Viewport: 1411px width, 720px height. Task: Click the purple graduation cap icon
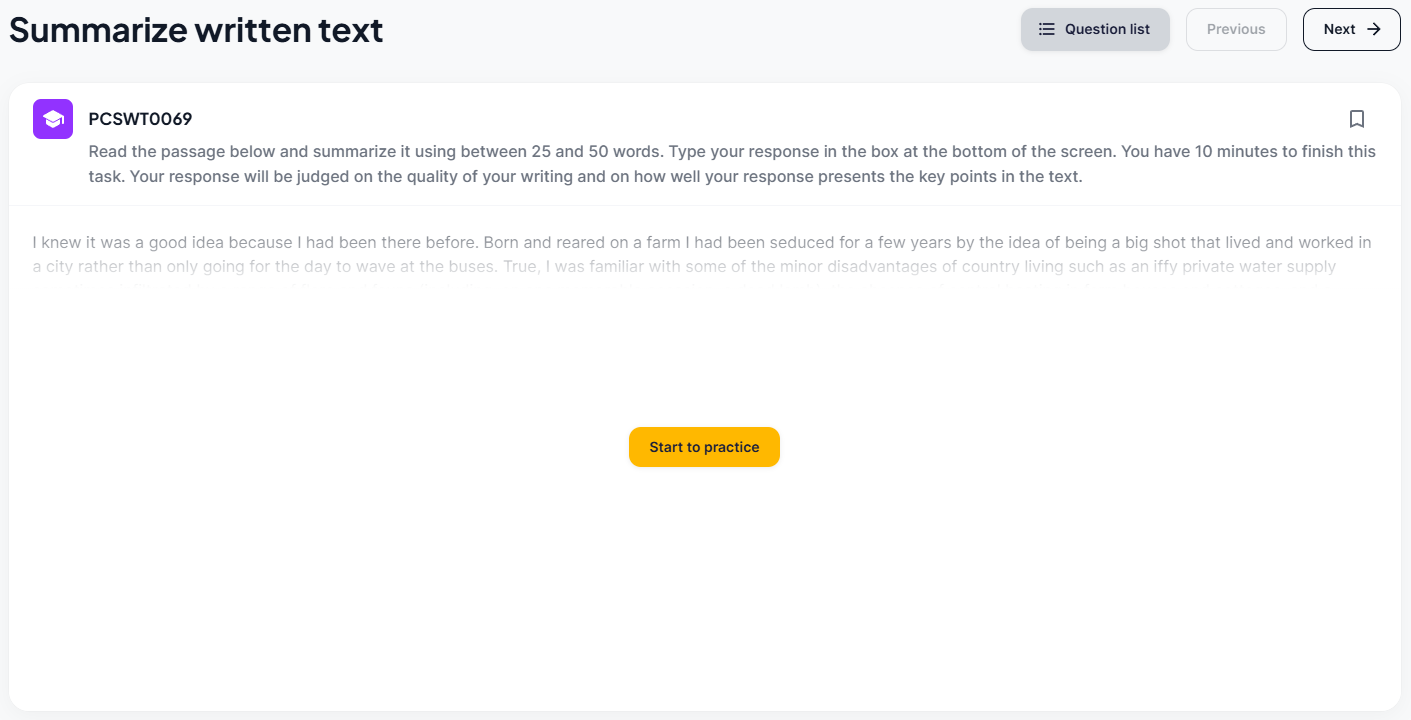[53, 119]
